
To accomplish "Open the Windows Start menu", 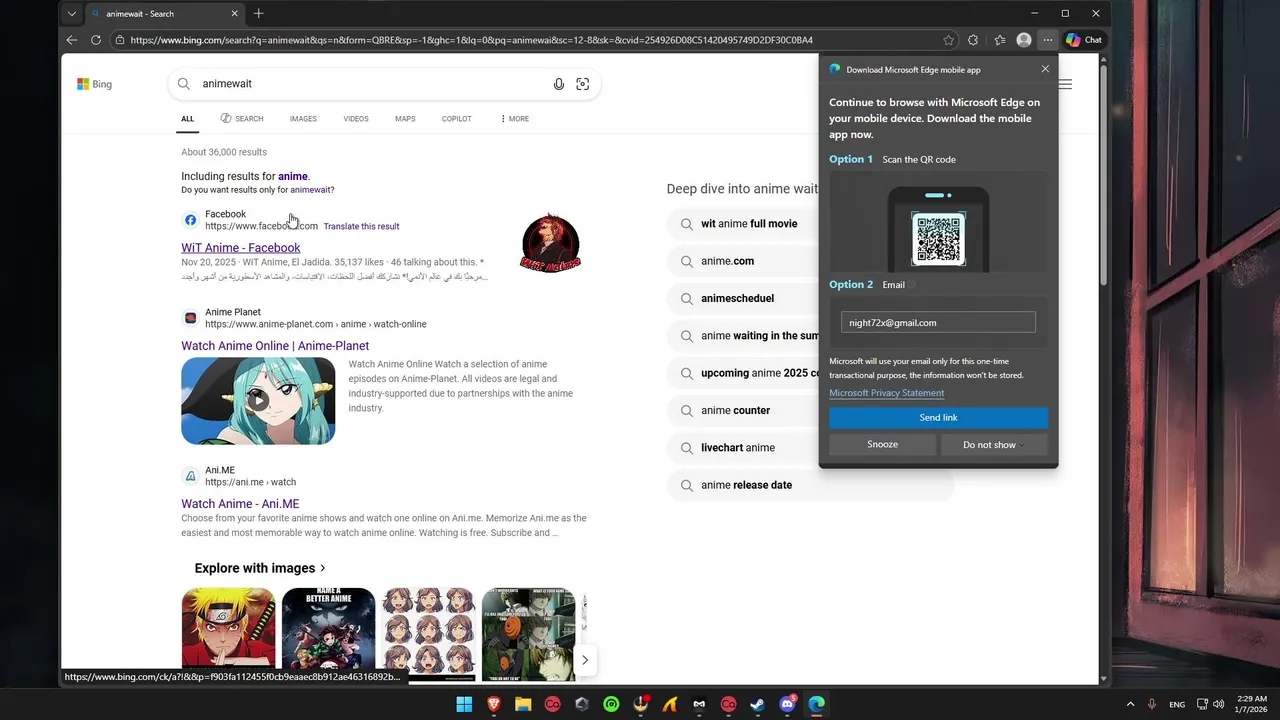I will point(464,704).
